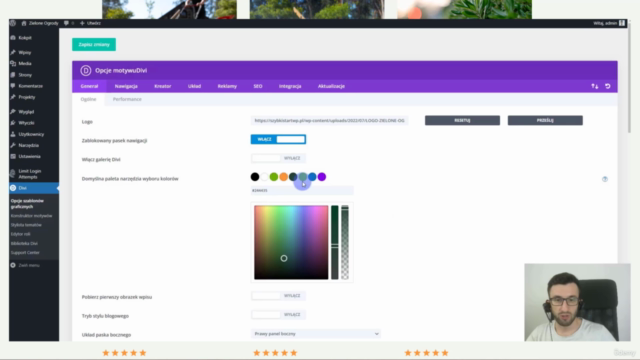Click the hex color value field
Image resolution: width=640 pixels, height=360 pixels.
click(x=302, y=191)
